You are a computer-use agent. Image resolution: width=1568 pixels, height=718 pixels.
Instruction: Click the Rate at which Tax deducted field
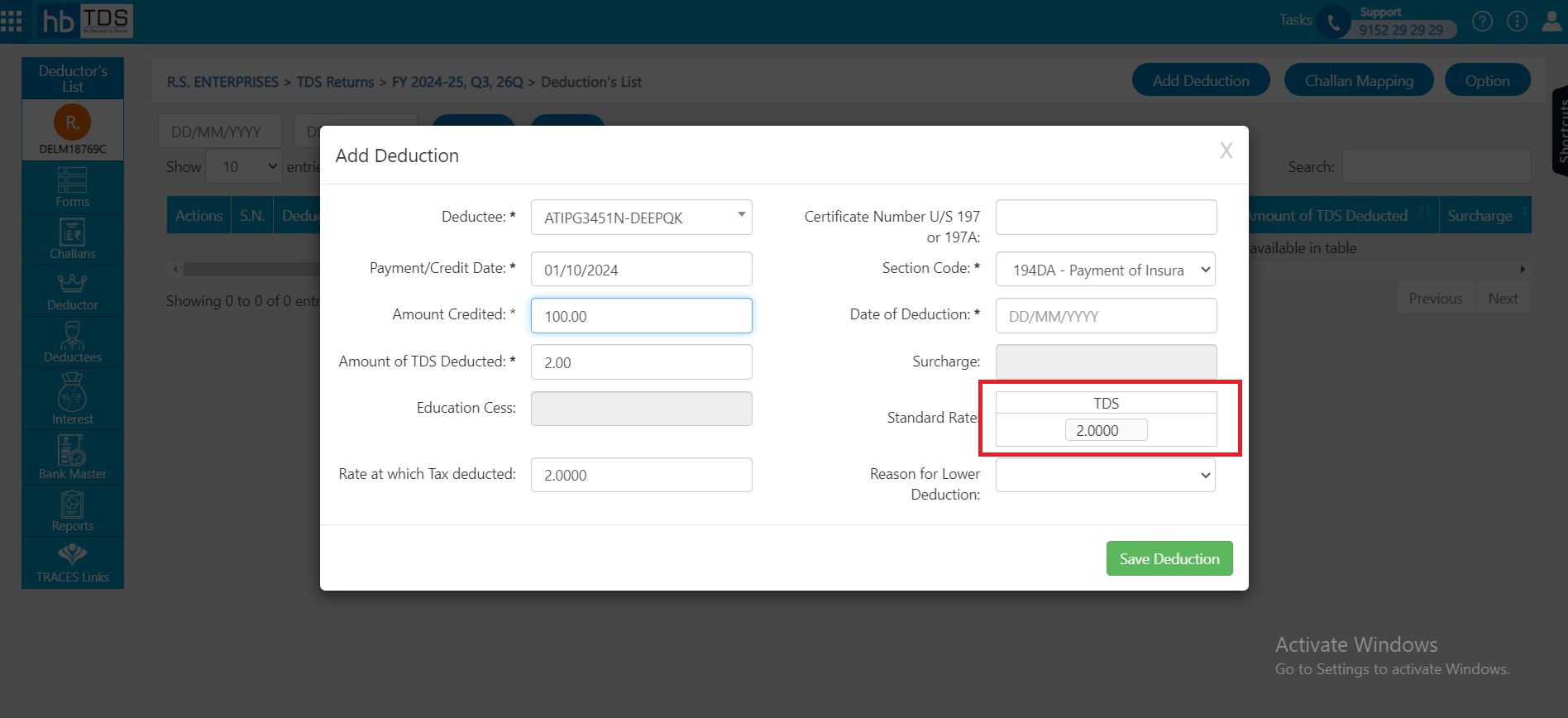pos(642,475)
